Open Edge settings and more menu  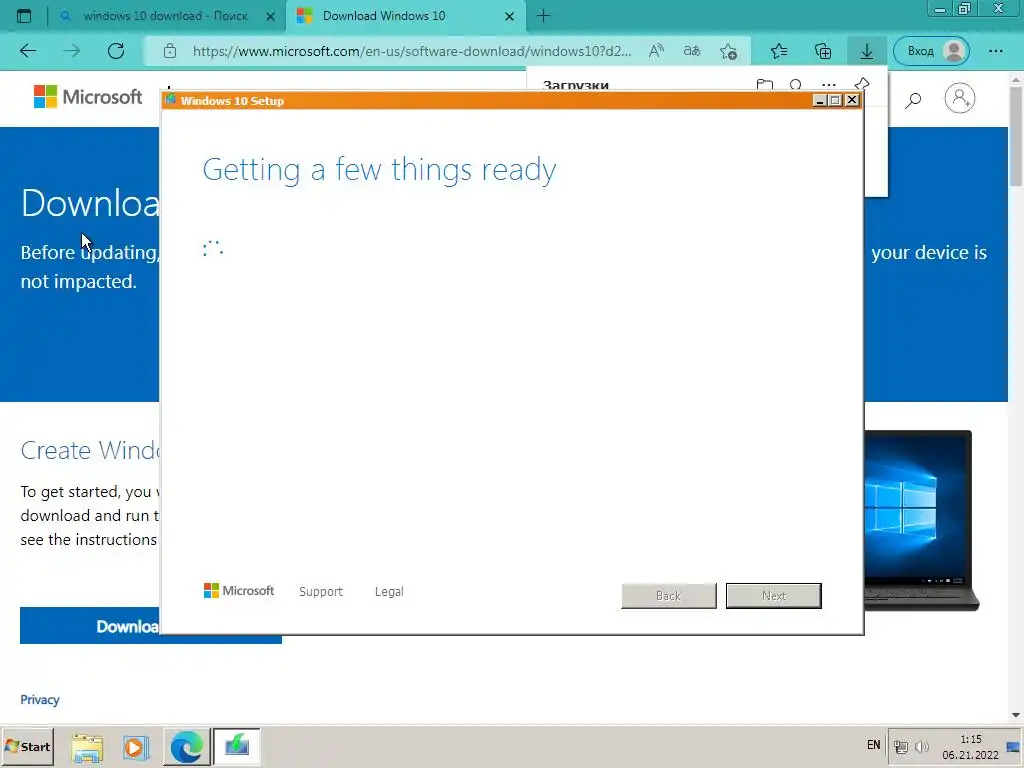(x=995, y=51)
